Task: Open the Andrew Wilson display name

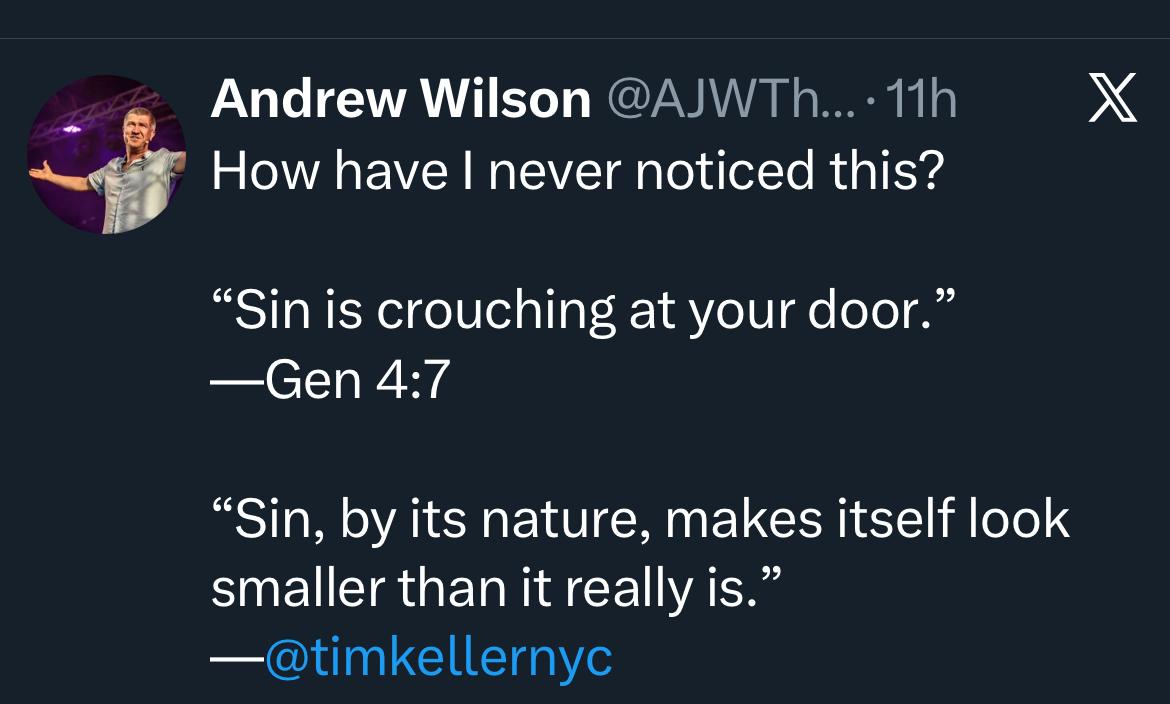Action: [x=400, y=100]
